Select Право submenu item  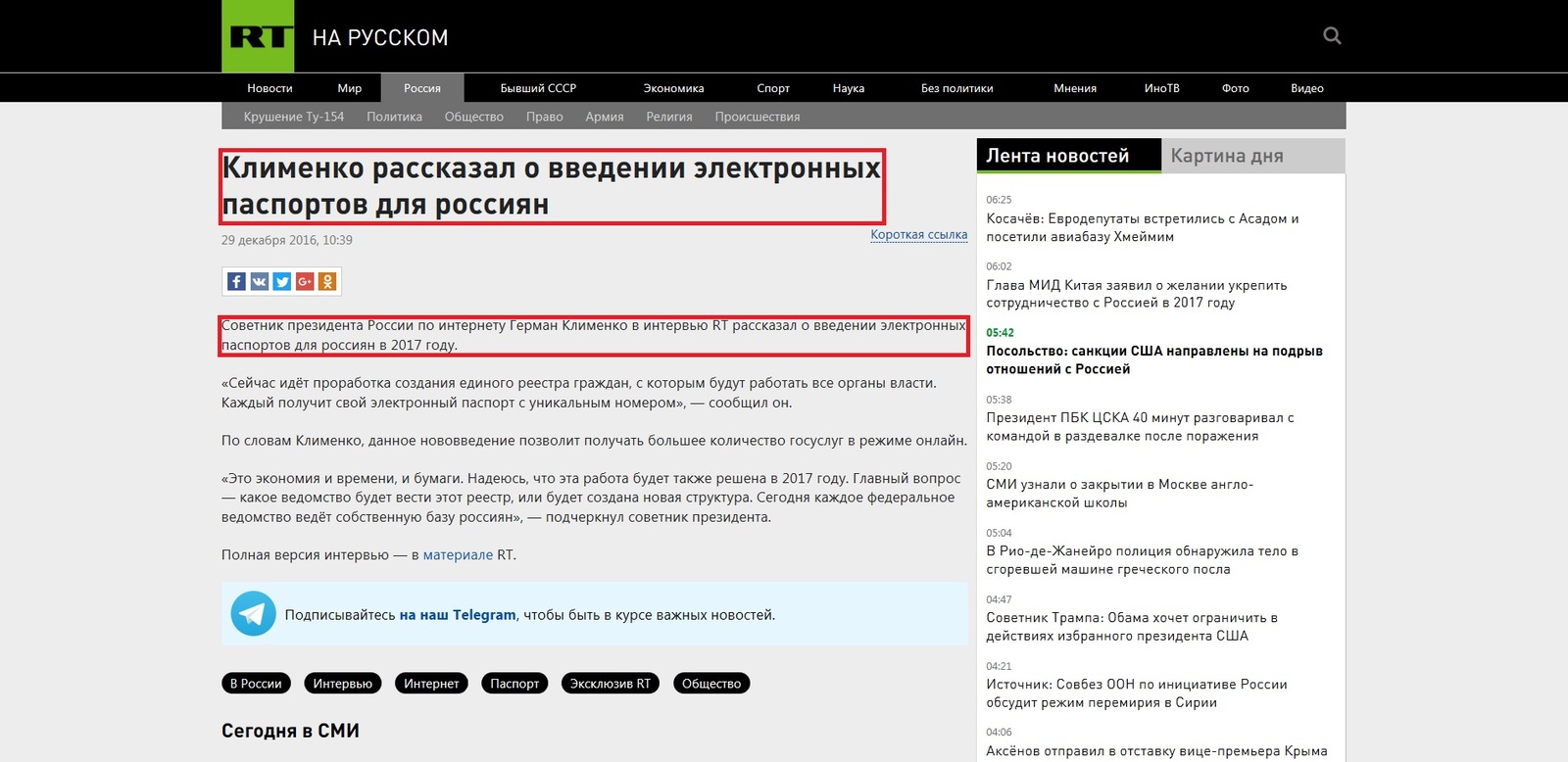[544, 117]
